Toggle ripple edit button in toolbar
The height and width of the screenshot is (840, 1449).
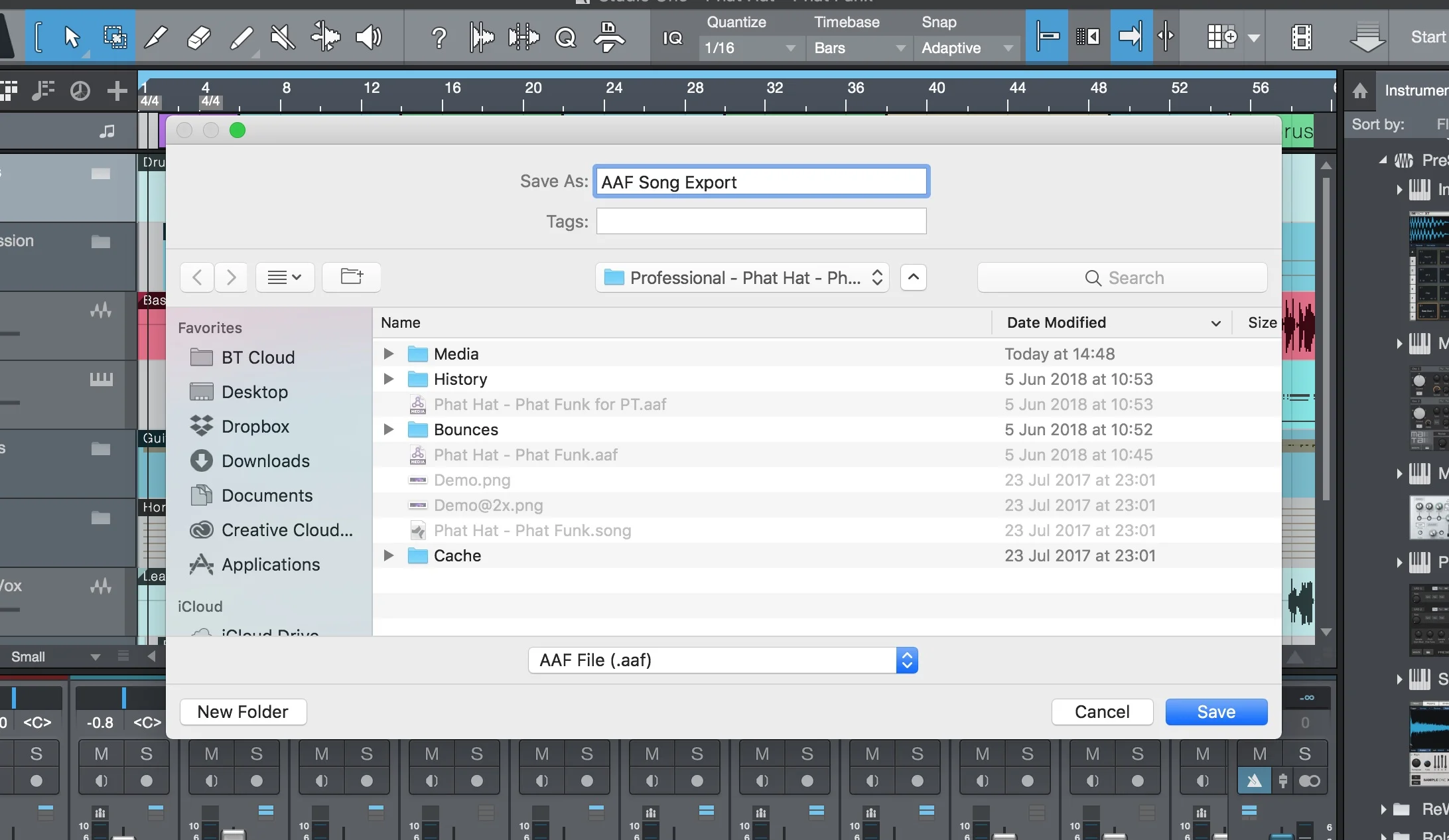coord(1087,36)
